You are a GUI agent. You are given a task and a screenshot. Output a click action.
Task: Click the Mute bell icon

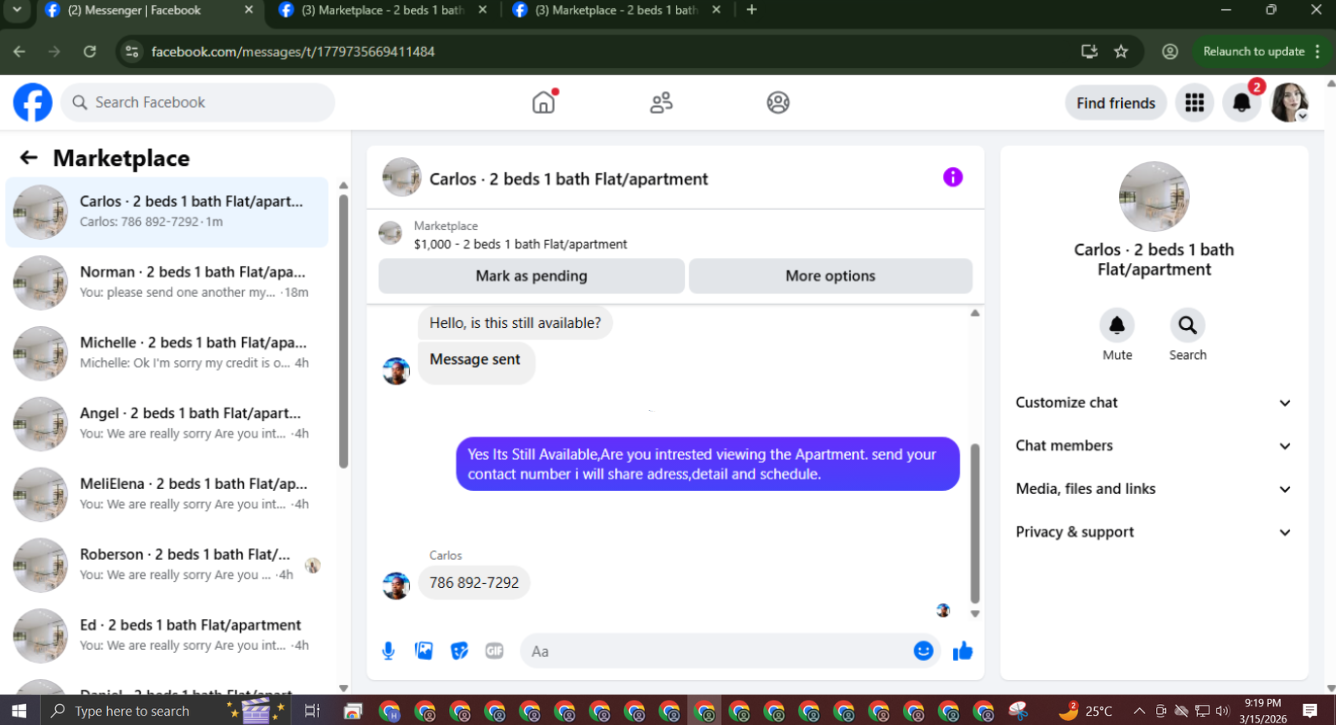(1117, 325)
